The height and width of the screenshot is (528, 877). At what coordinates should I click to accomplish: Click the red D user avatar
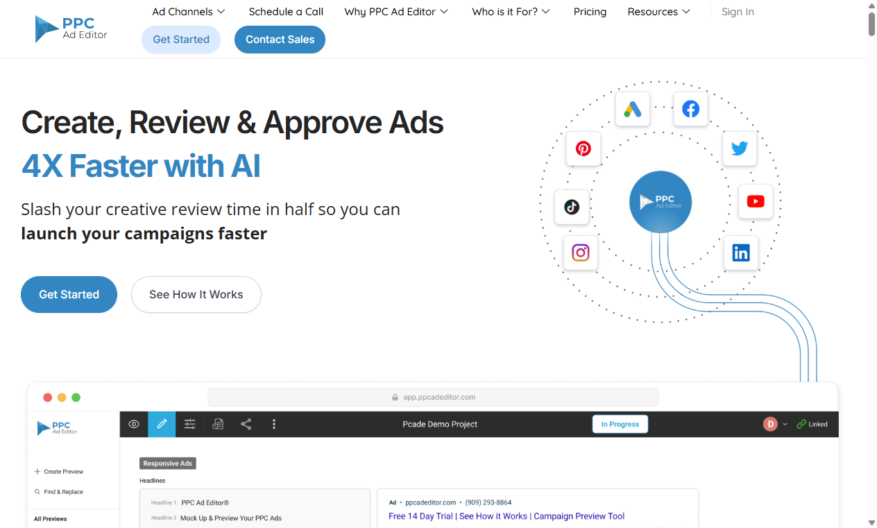[770, 424]
